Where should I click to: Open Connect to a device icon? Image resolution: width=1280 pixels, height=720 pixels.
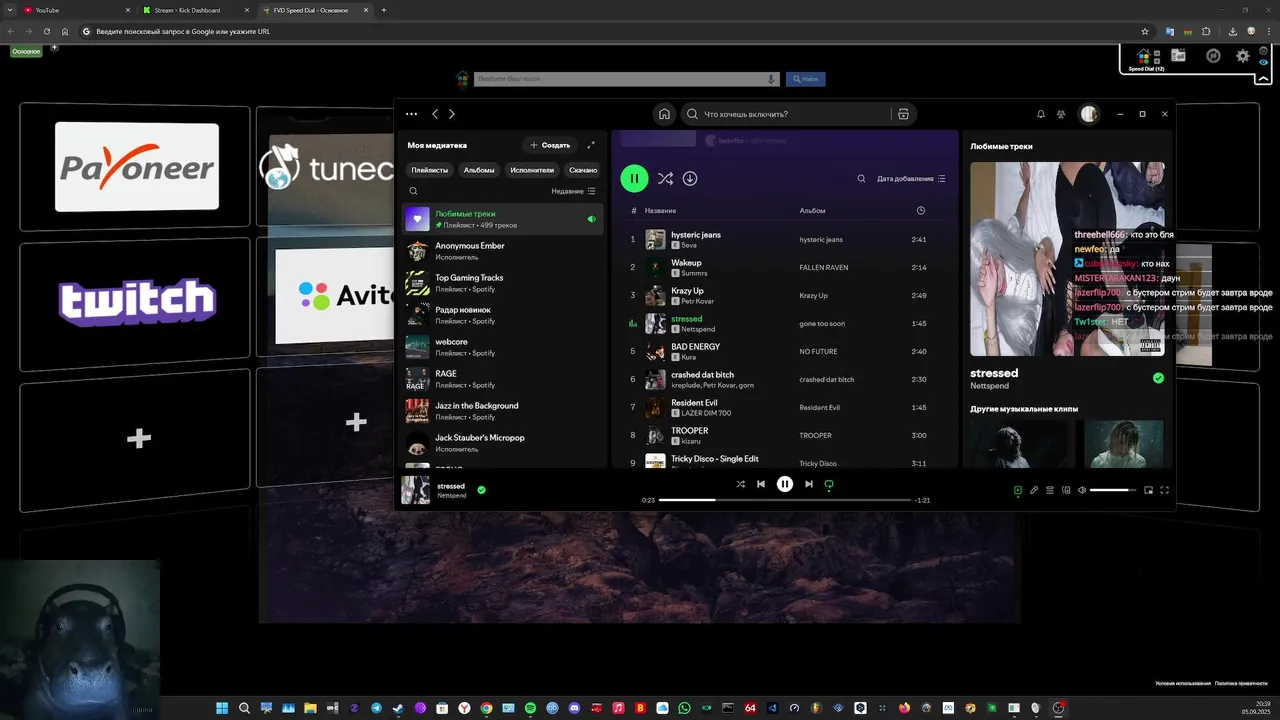1066,490
